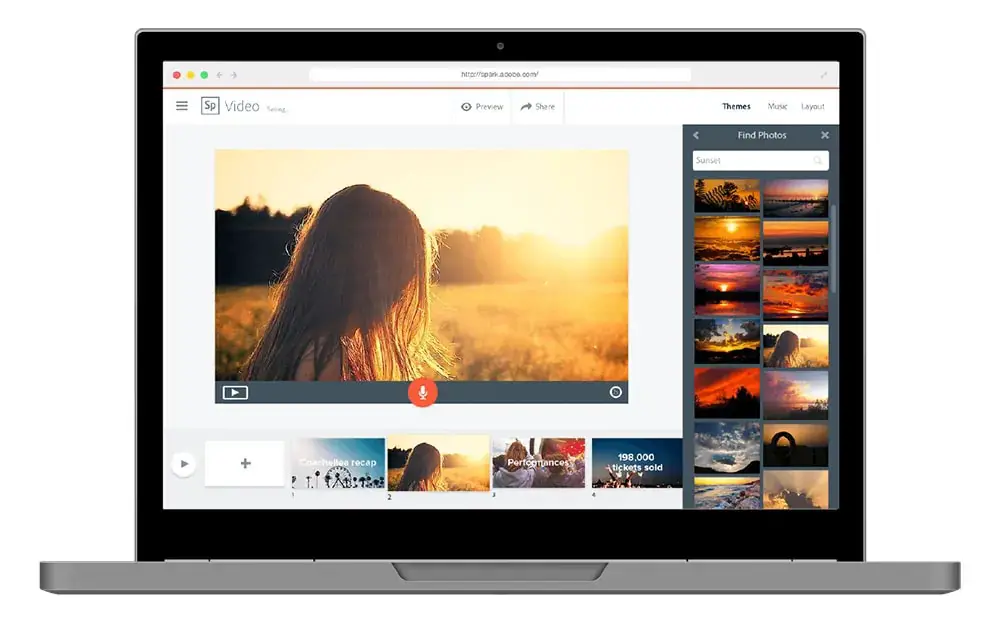Screen dimensions: 1000x629
Task: Select the Coachella recap slide
Action: coord(338,463)
